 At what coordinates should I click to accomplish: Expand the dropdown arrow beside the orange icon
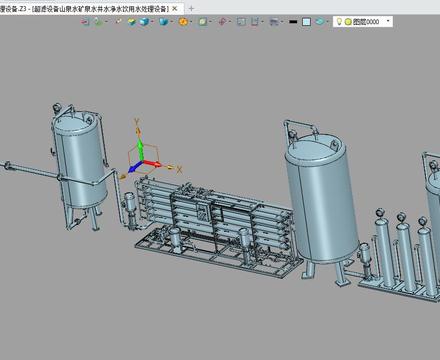point(191,22)
